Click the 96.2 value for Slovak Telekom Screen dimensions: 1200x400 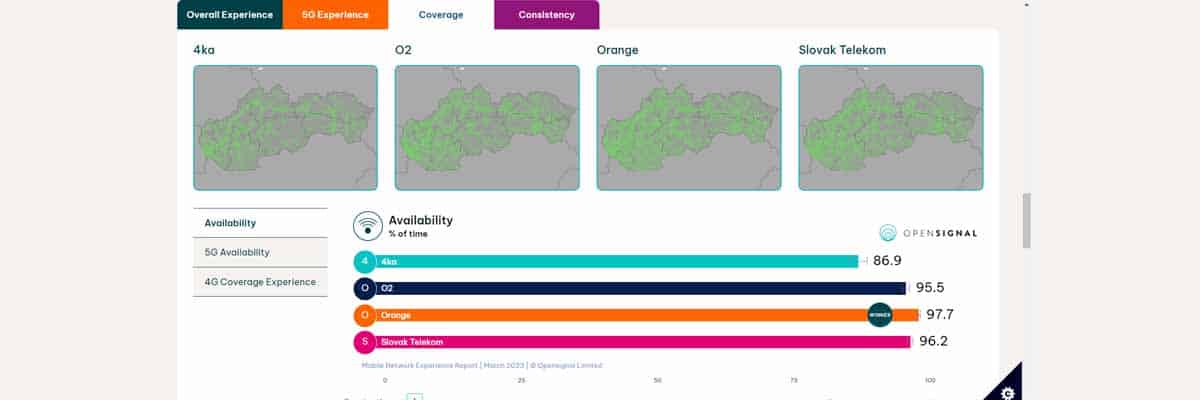(x=934, y=342)
